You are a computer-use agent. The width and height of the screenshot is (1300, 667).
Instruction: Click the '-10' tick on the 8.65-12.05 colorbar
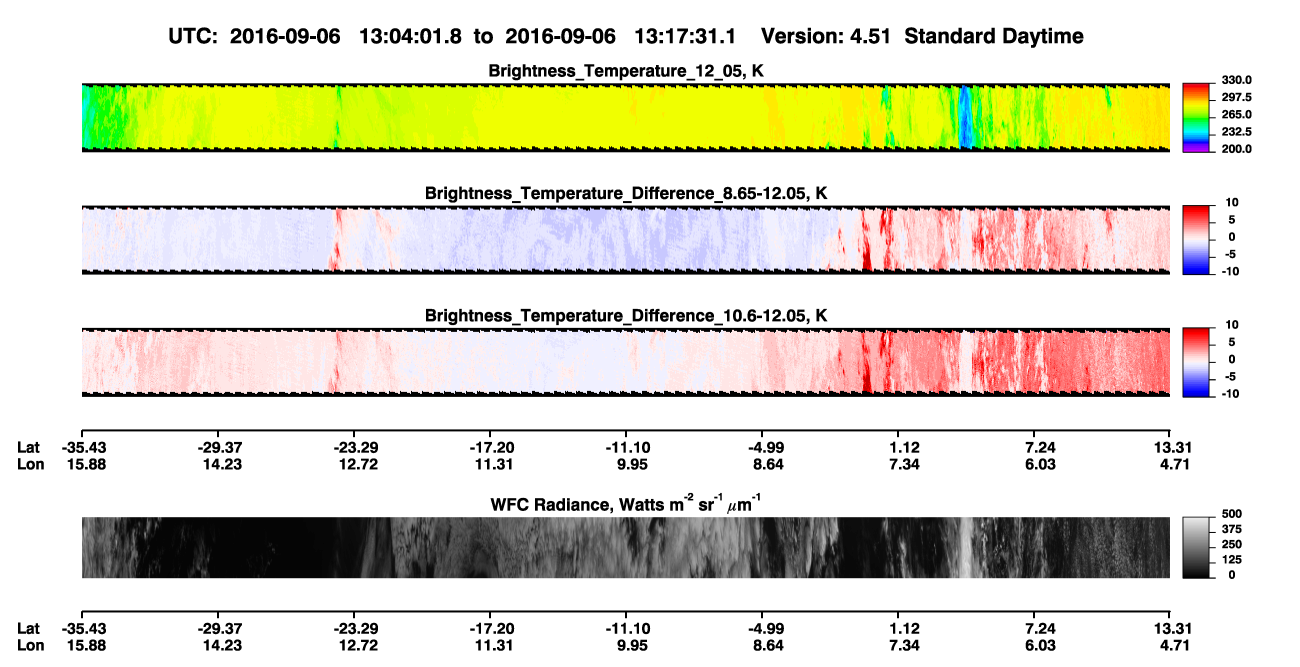(1229, 271)
